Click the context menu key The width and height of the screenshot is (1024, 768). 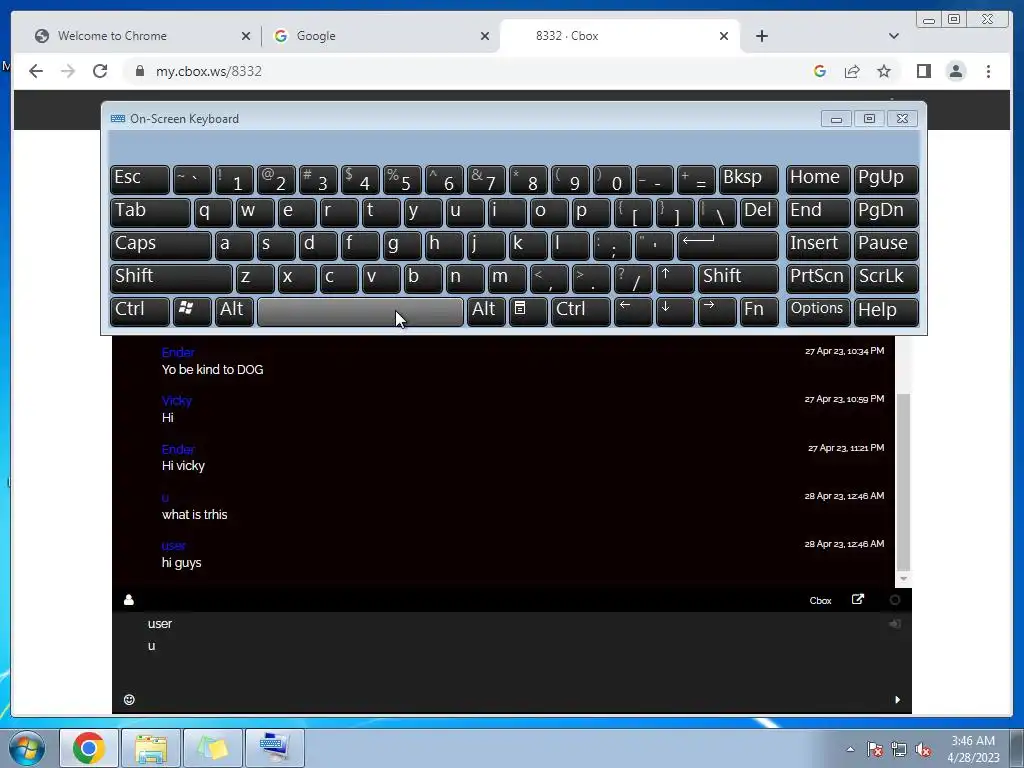click(x=528, y=311)
